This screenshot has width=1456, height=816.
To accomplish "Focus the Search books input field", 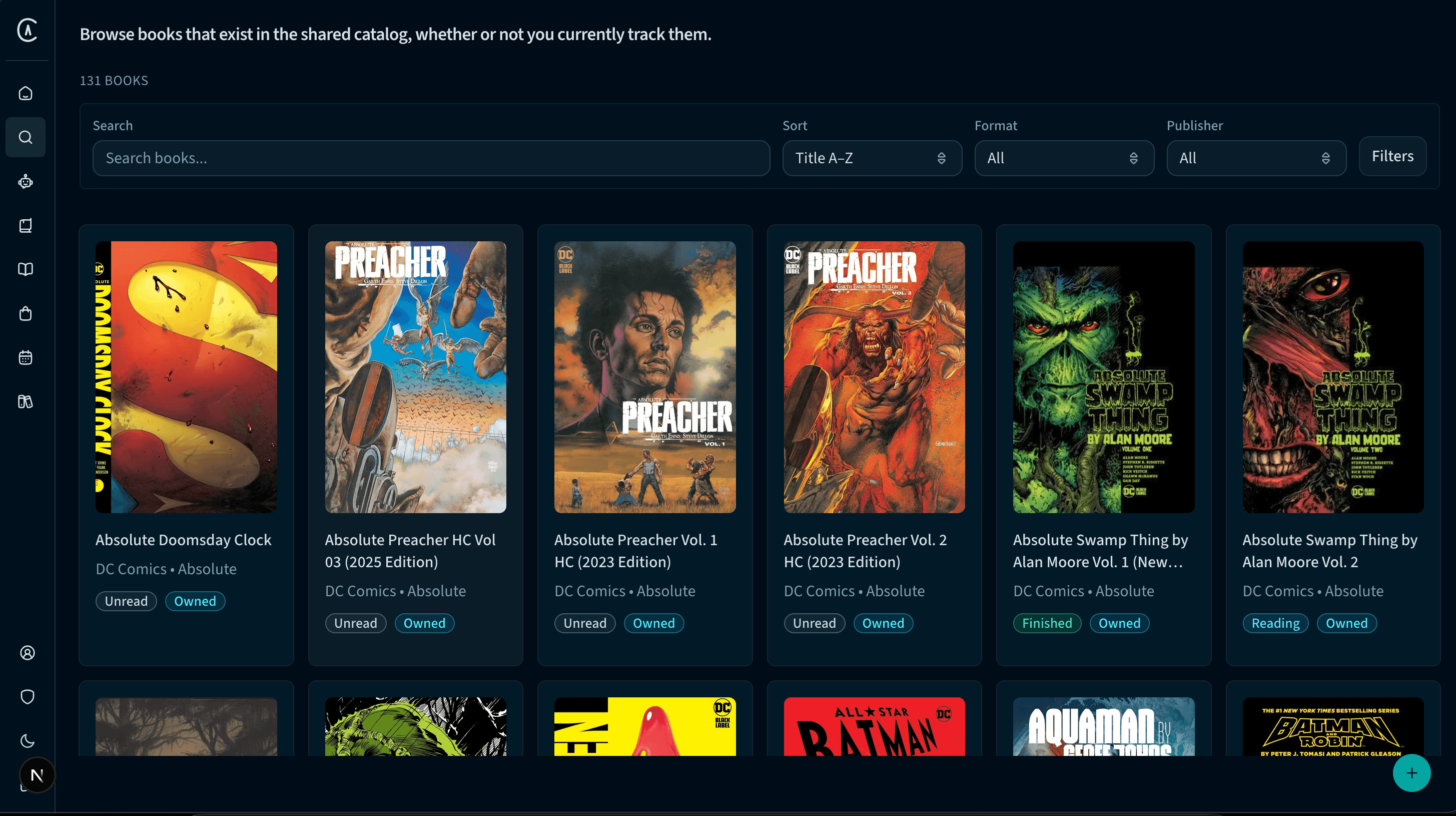I will pos(431,158).
